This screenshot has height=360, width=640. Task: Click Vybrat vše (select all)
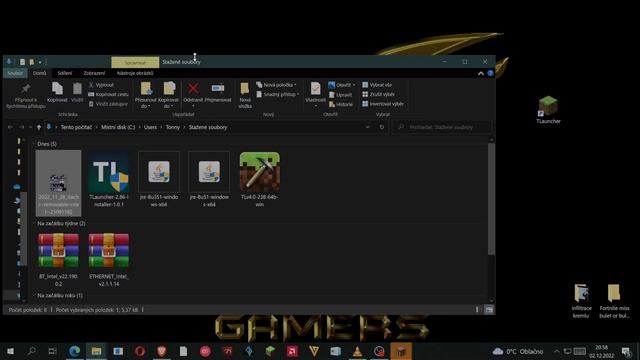(377, 85)
